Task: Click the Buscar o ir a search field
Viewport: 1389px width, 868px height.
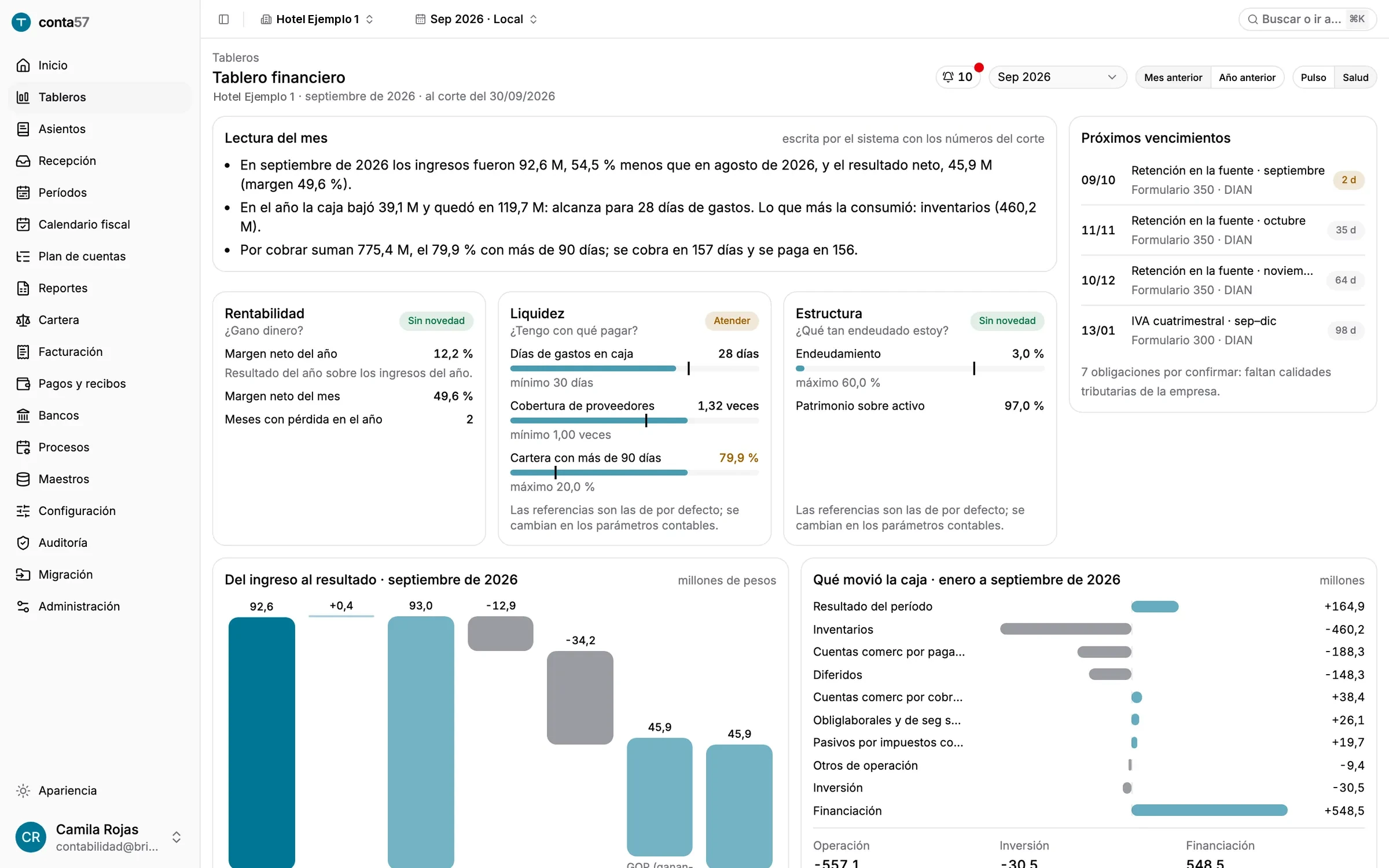Action: click(x=1307, y=19)
